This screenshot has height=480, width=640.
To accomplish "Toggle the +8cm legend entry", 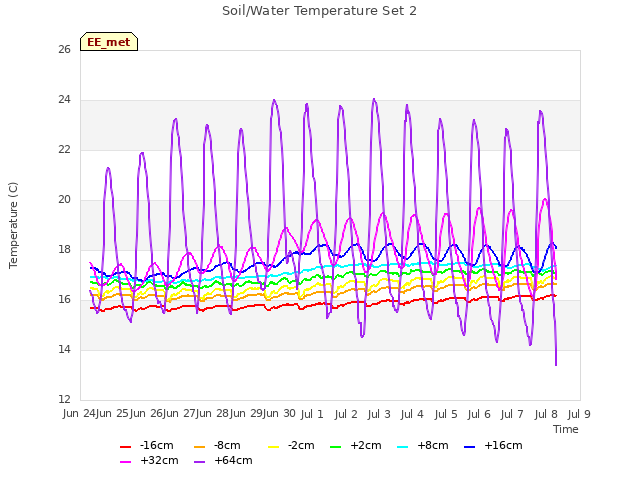I will point(422,445).
